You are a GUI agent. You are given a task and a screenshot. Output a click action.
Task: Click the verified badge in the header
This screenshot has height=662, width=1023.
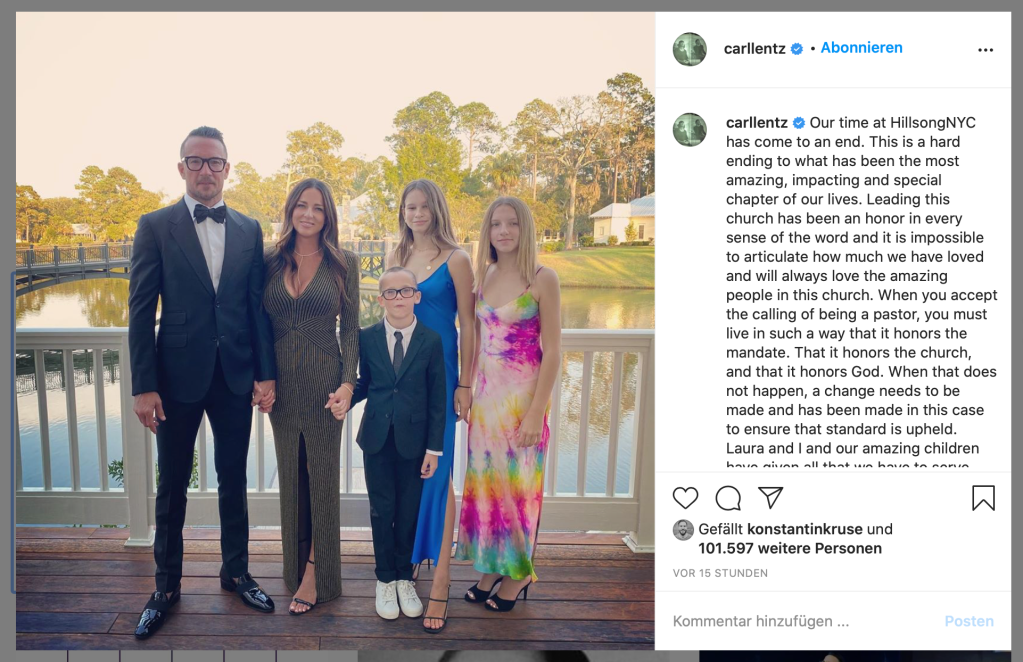click(x=797, y=49)
